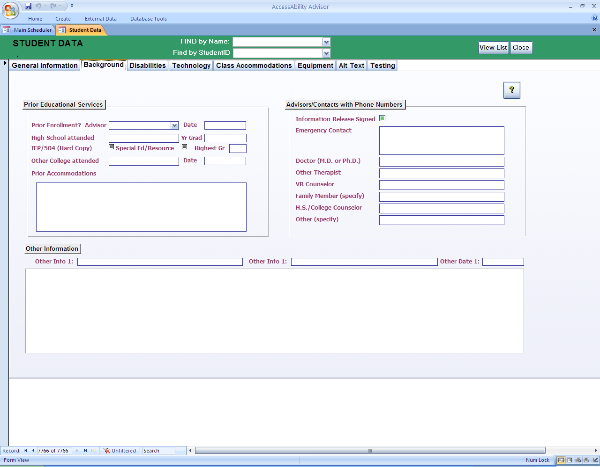The width and height of the screenshot is (600, 467).
Task: Click the horizontal scrollbar at the bottom
Action: click(380, 451)
